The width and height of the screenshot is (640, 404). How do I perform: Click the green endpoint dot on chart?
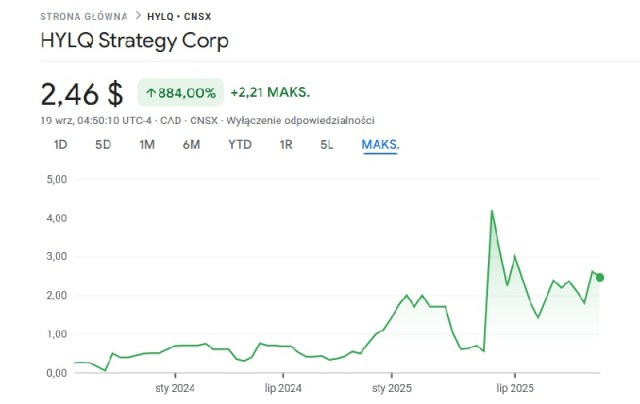point(600,277)
